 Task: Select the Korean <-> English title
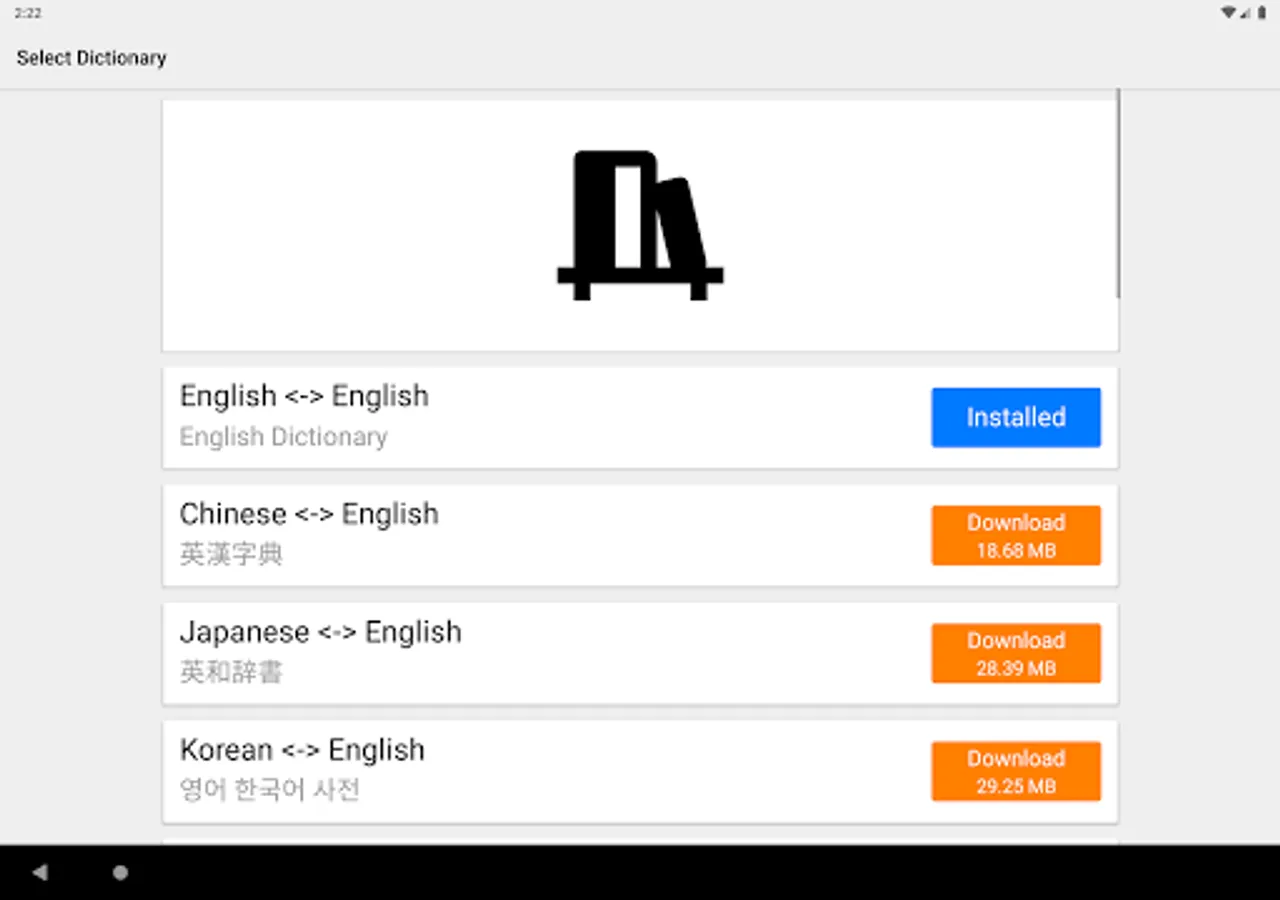(x=302, y=750)
